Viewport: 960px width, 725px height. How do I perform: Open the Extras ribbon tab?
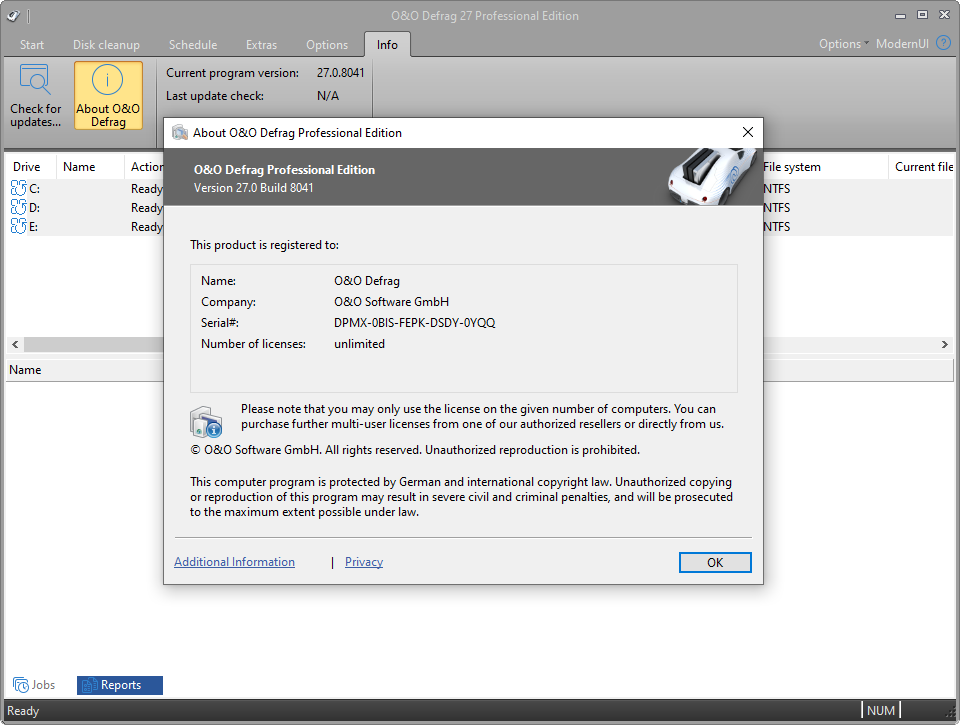261,45
